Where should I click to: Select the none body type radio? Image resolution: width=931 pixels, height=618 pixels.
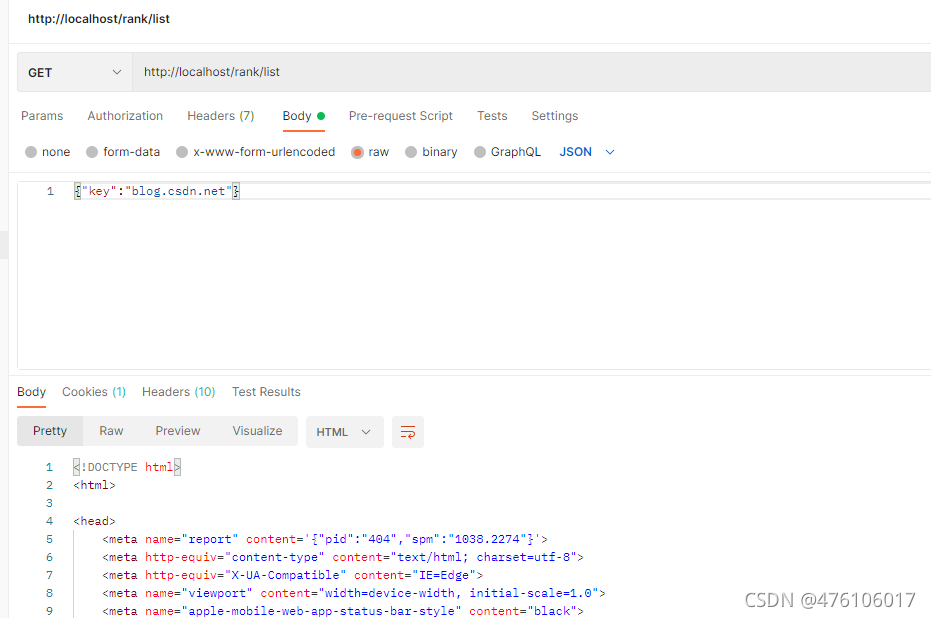click(x=31, y=152)
